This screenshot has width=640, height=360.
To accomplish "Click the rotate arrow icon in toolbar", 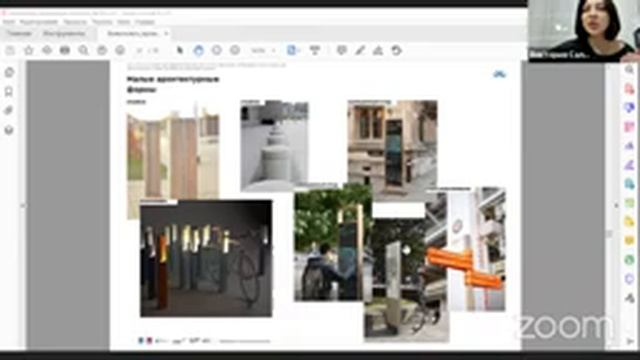I will [396, 51].
